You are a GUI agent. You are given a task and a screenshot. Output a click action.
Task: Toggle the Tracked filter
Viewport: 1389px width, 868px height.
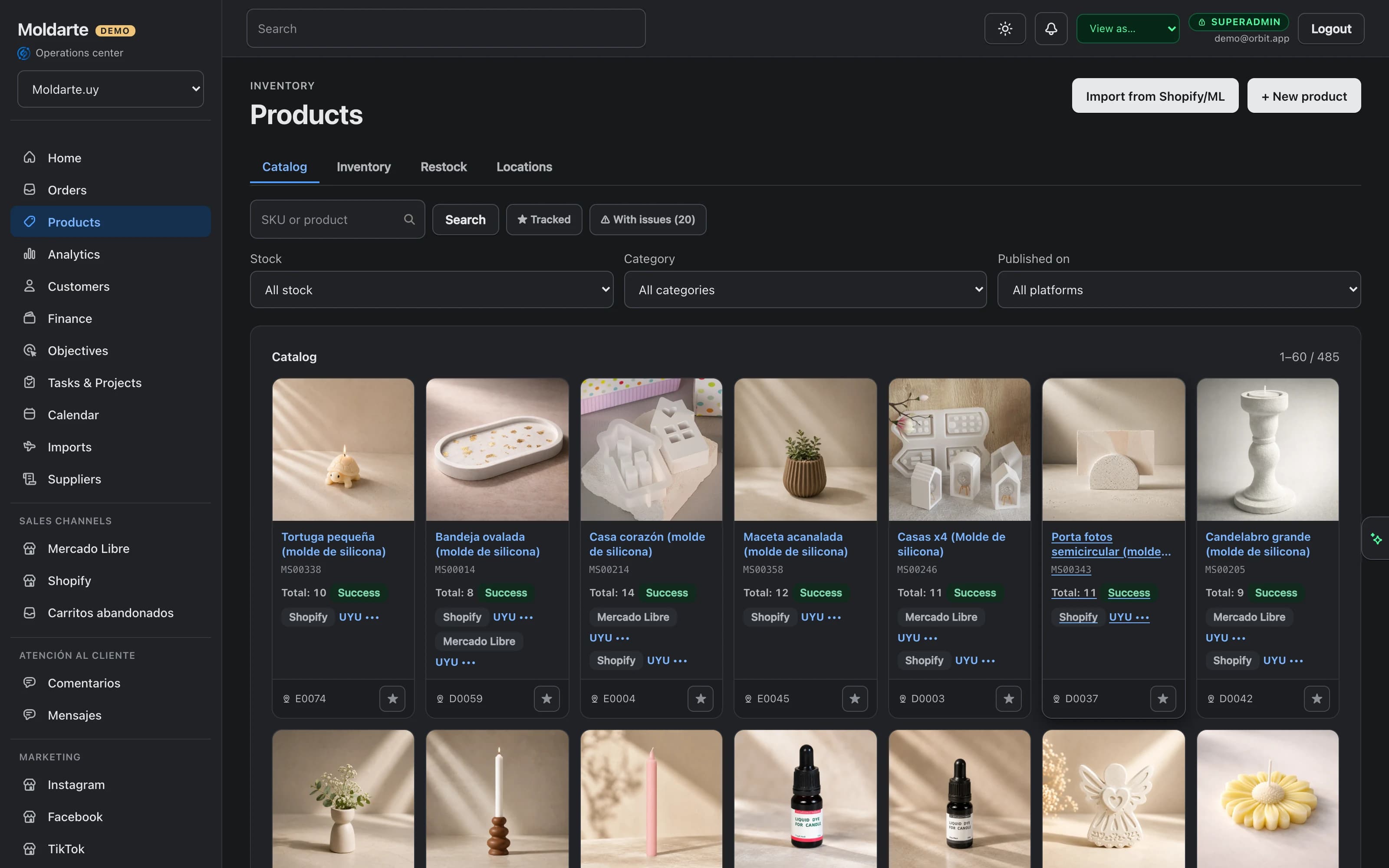[x=544, y=219]
